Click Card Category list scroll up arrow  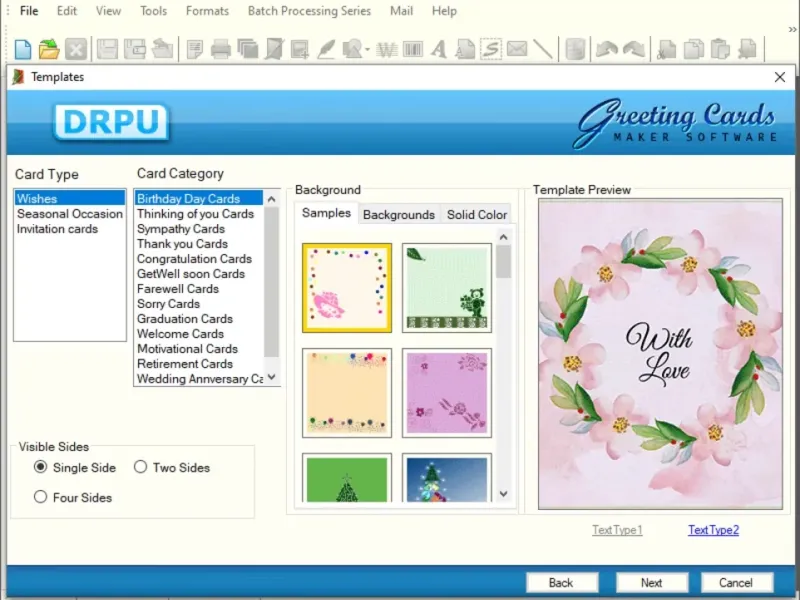point(271,199)
